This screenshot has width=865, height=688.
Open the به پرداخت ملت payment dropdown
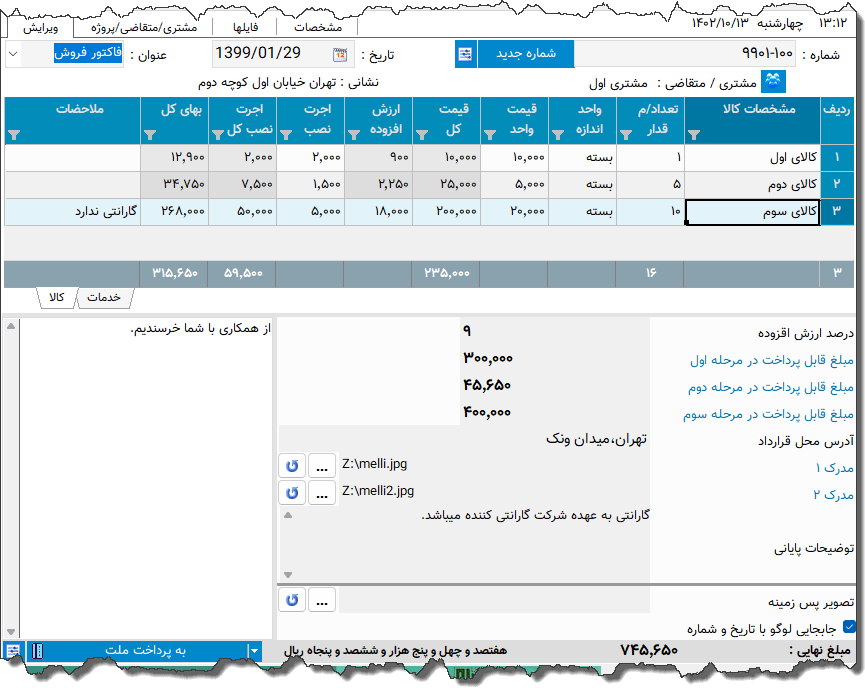(254, 652)
